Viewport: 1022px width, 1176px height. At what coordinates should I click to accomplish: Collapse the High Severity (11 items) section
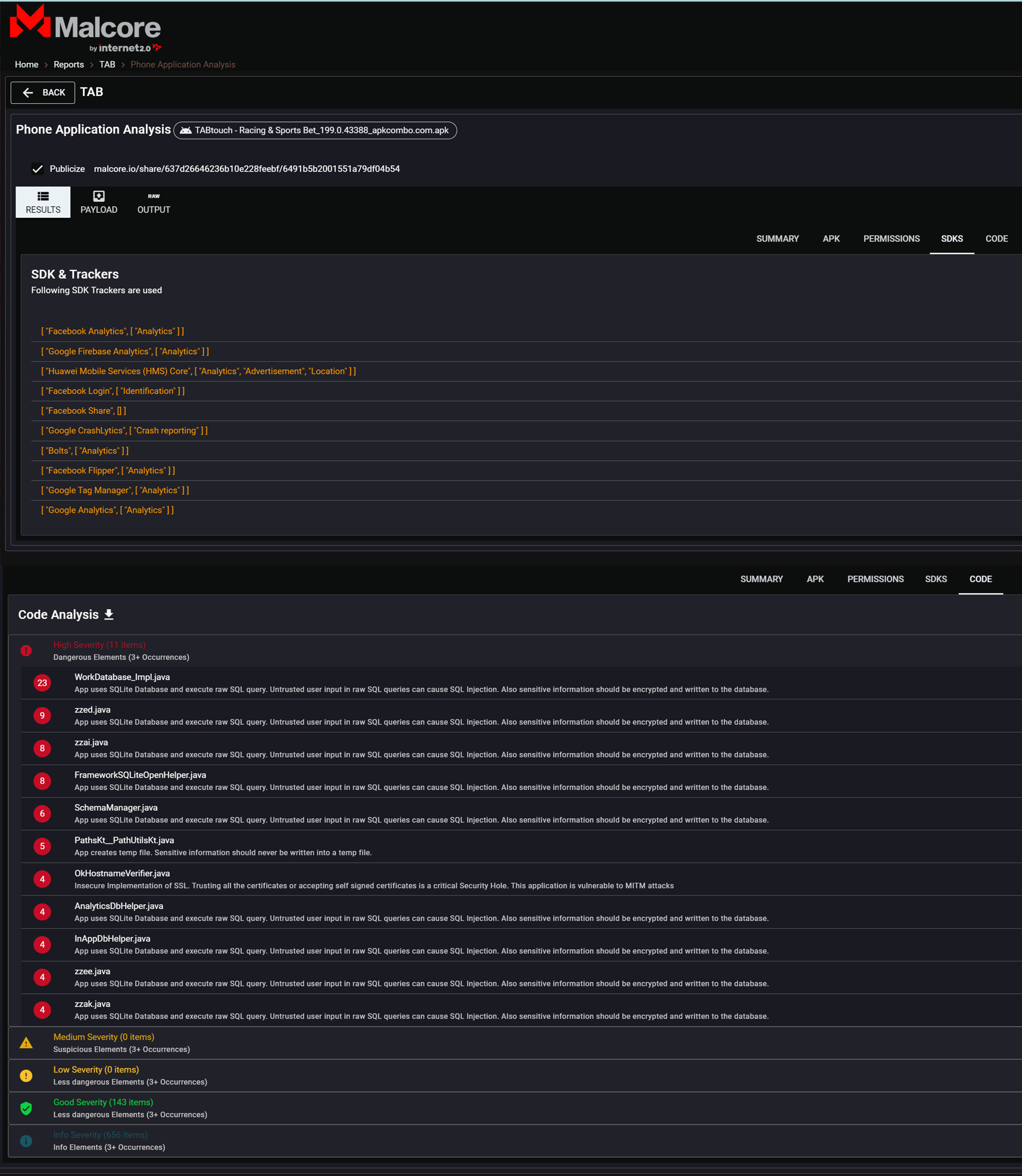(x=515, y=651)
